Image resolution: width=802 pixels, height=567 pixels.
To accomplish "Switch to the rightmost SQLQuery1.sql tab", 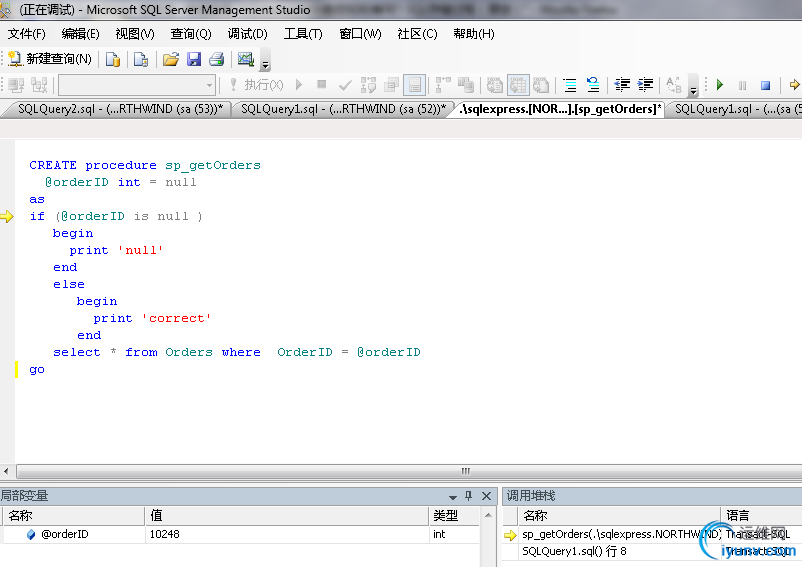I will tap(737, 109).
